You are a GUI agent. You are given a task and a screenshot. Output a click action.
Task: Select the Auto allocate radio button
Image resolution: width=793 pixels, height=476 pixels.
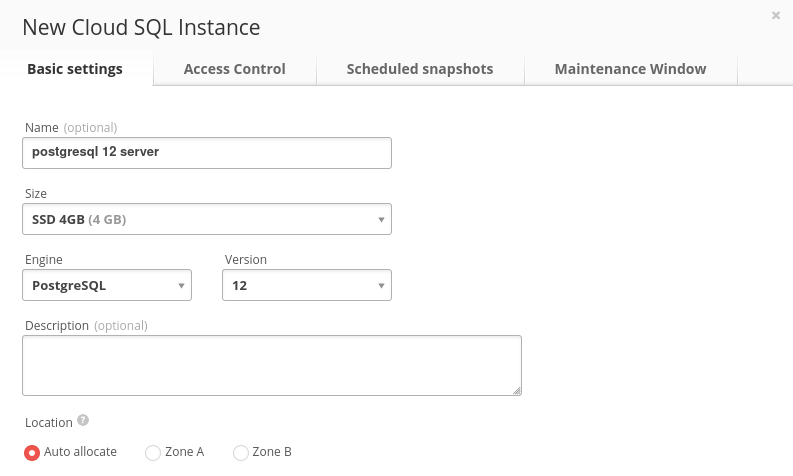[32, 453]
